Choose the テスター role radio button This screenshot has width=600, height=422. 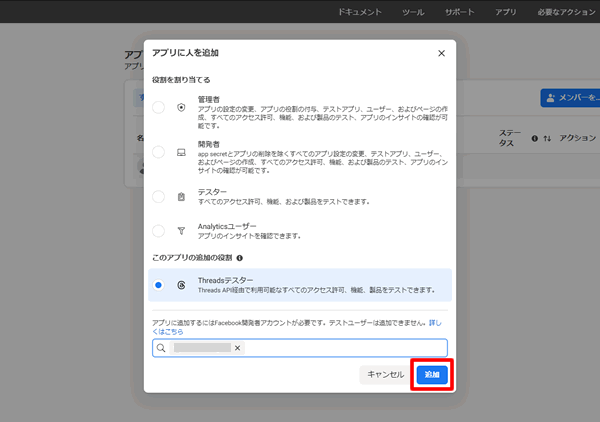pyautogui.click(x=159, y=197)
